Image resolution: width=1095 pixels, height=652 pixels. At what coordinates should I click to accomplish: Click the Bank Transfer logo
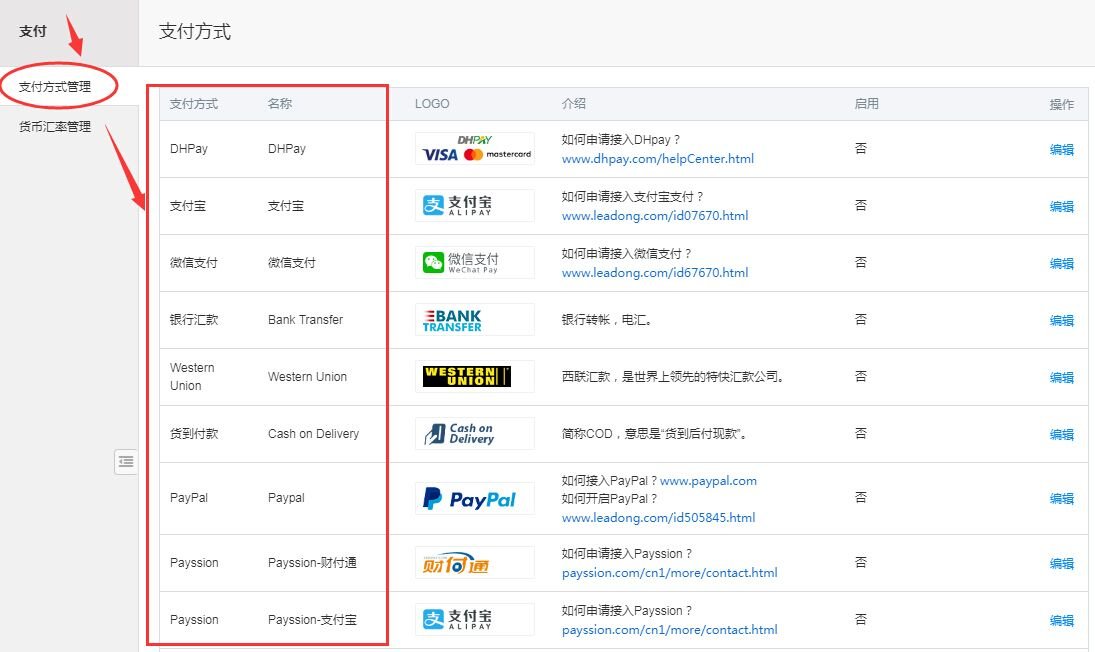475,320
